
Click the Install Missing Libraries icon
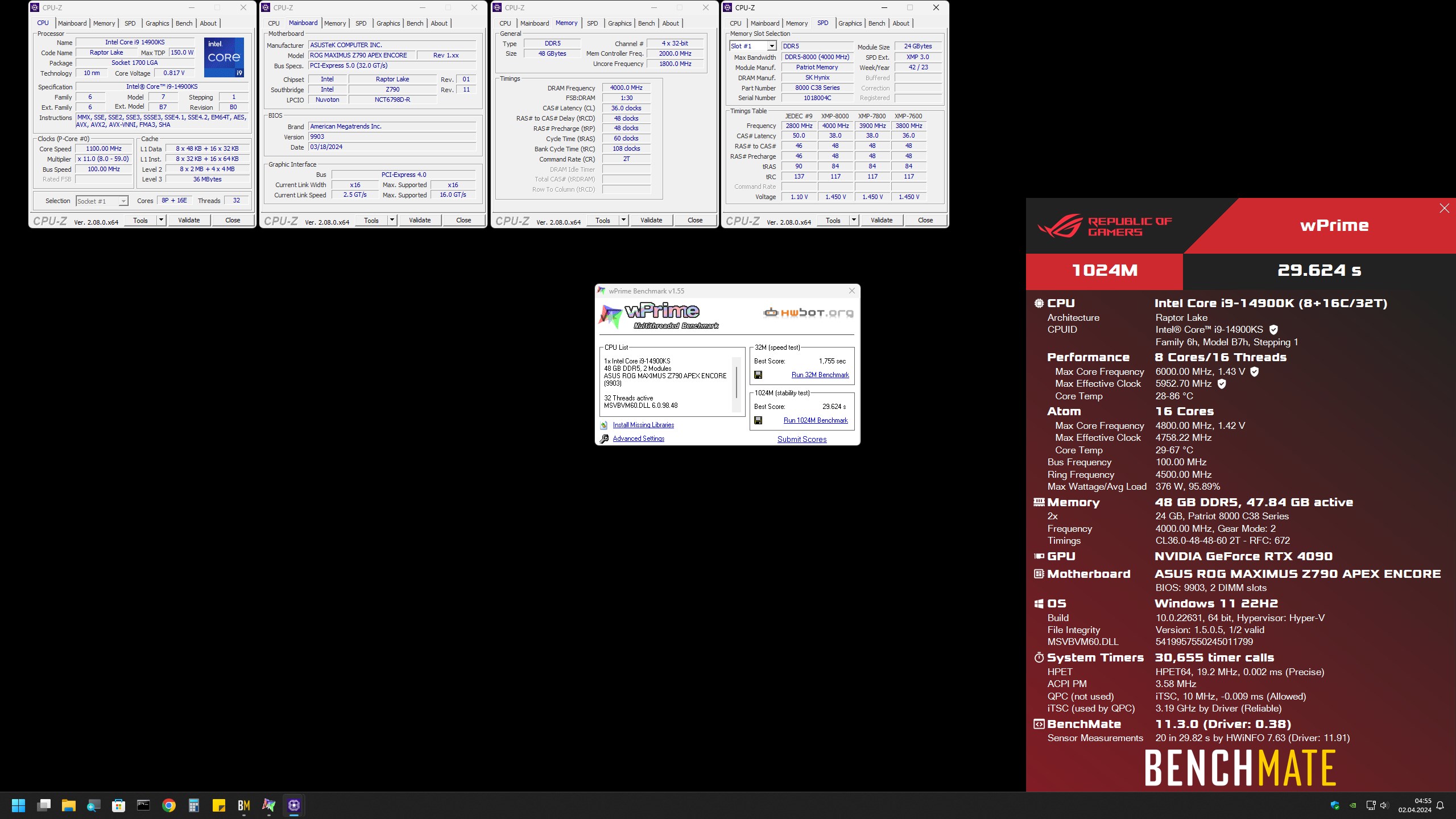(604, 425)
